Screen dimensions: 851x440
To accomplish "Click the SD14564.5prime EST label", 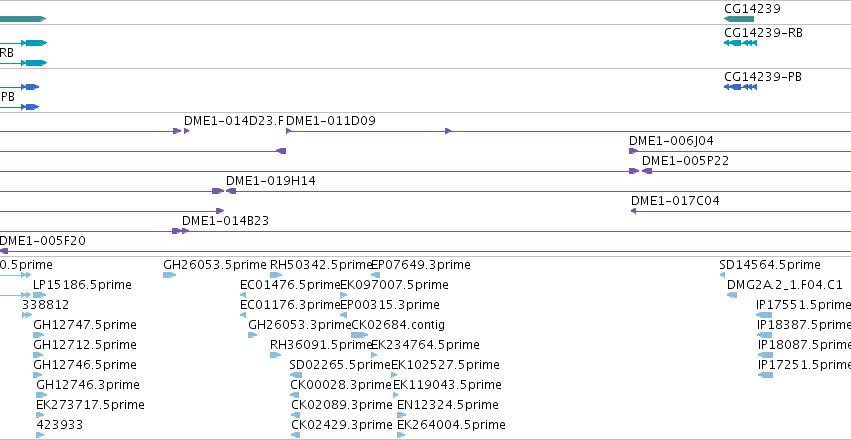I will [770, 265].
